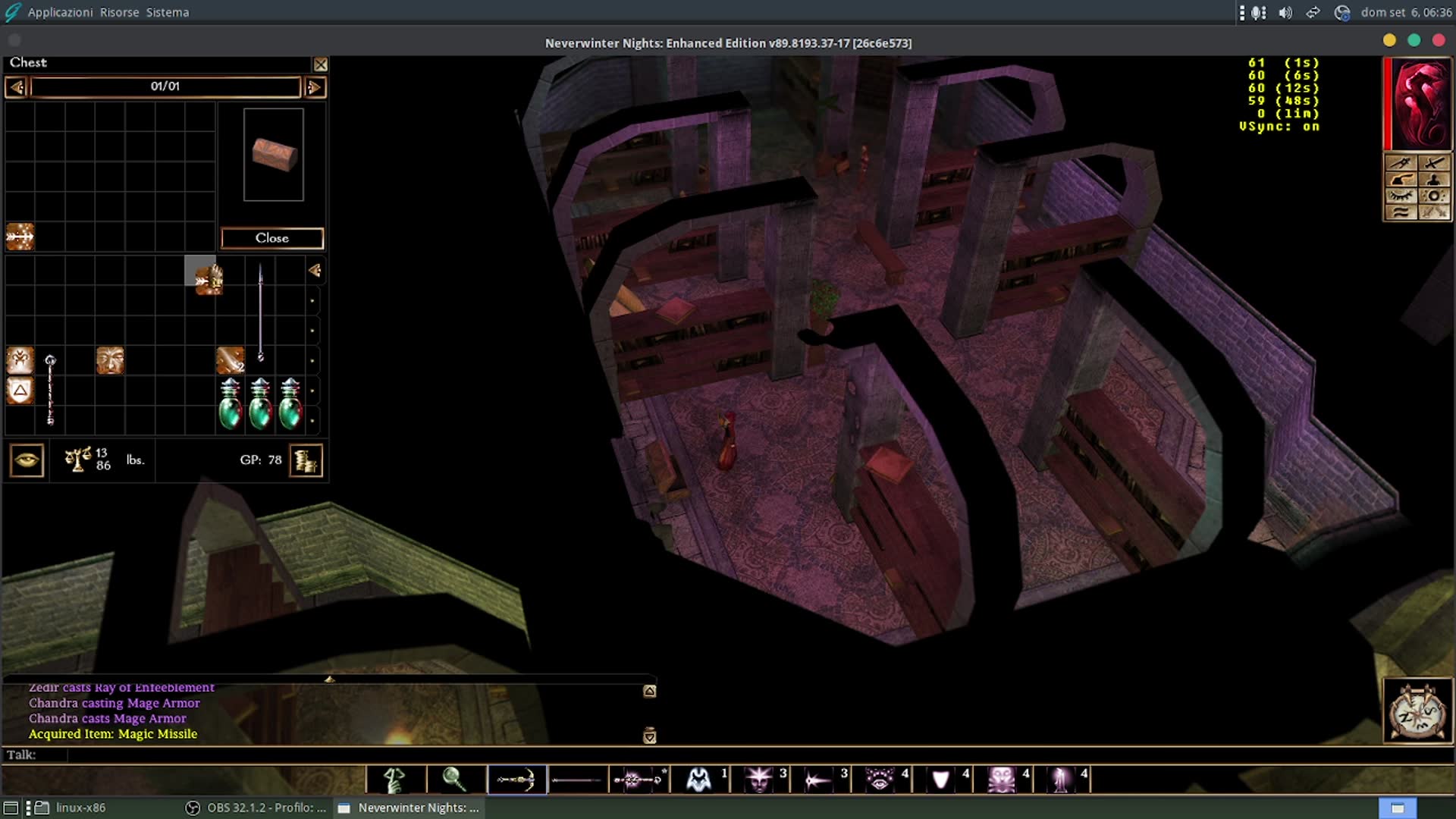This screenshot has height=819, width=1456.
Task: Click the closed-eye rest icon
Action: (x=1401, y=196)
